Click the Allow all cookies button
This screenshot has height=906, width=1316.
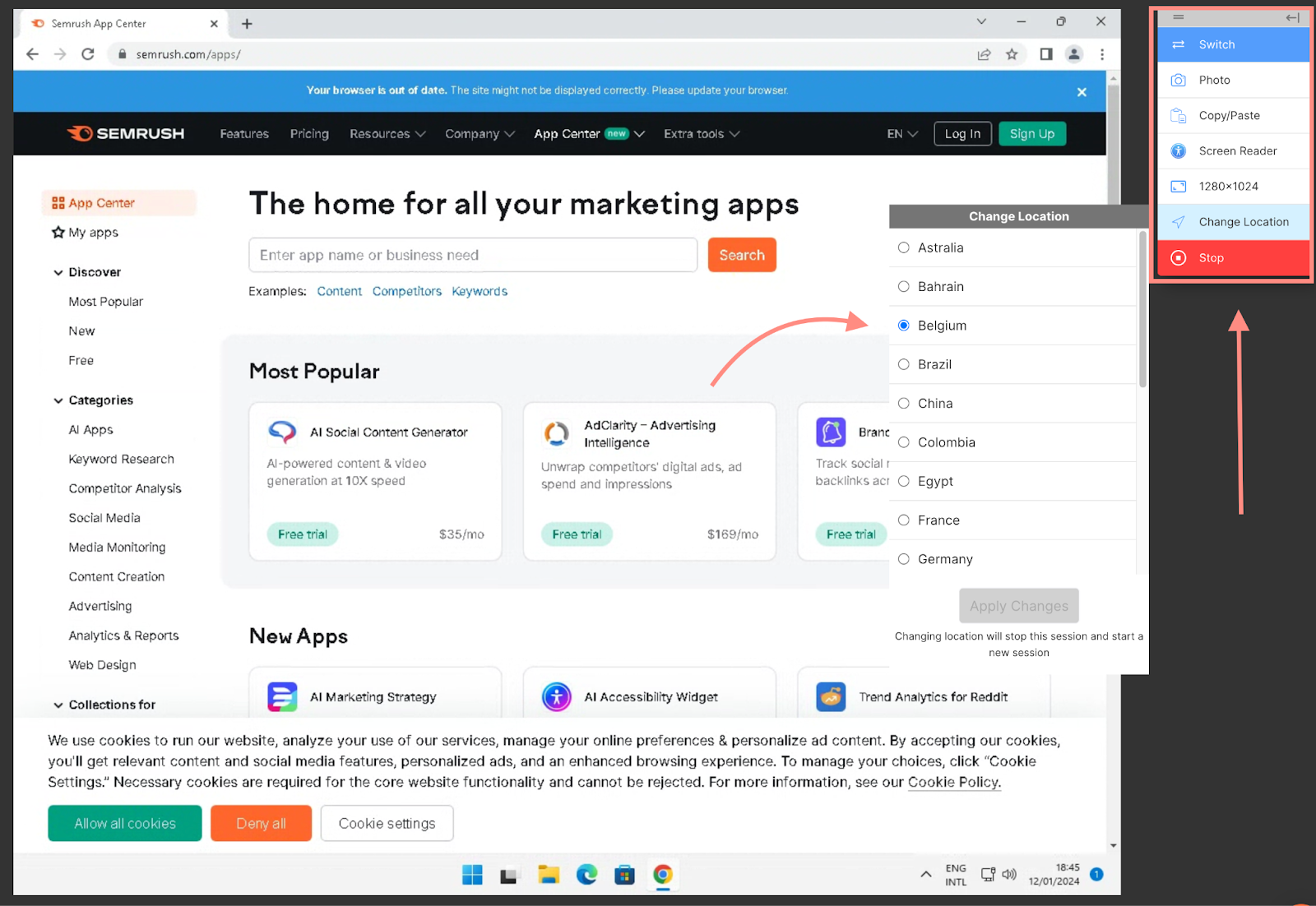125,823
